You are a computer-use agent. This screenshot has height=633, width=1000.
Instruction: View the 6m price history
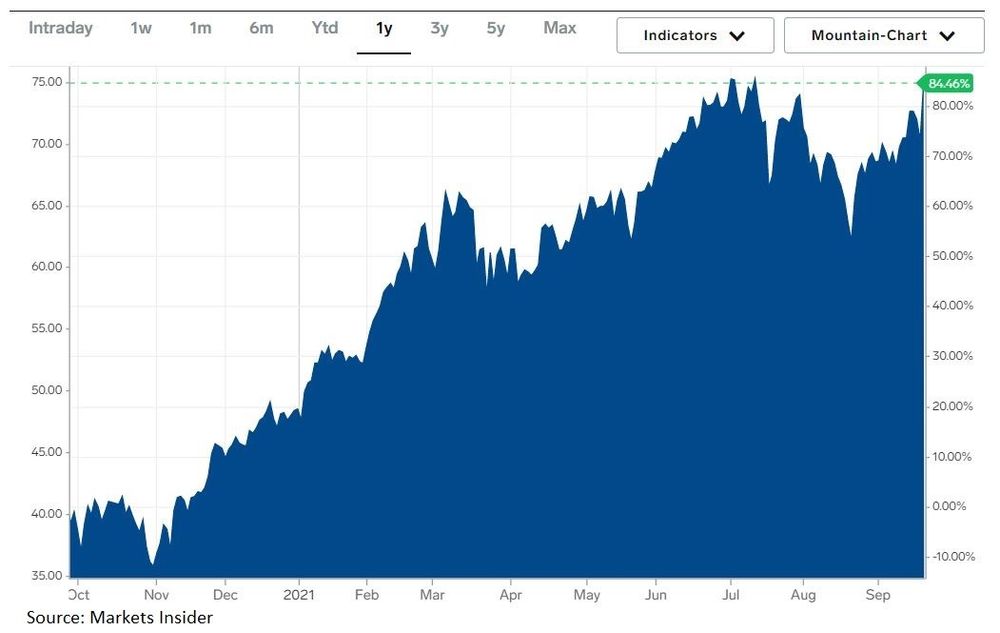261,29
